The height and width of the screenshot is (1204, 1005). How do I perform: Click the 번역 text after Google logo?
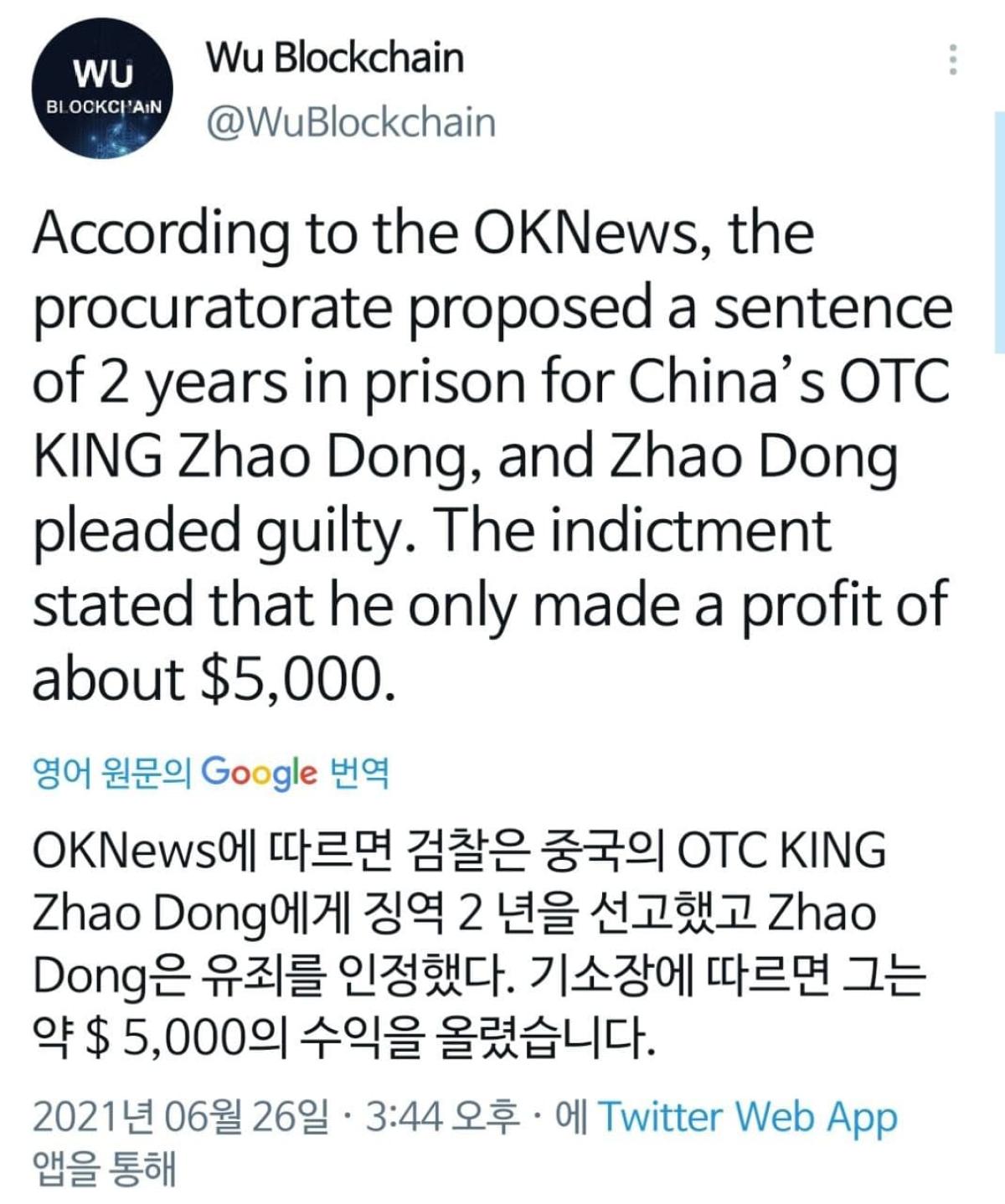(x=360, y=772)
